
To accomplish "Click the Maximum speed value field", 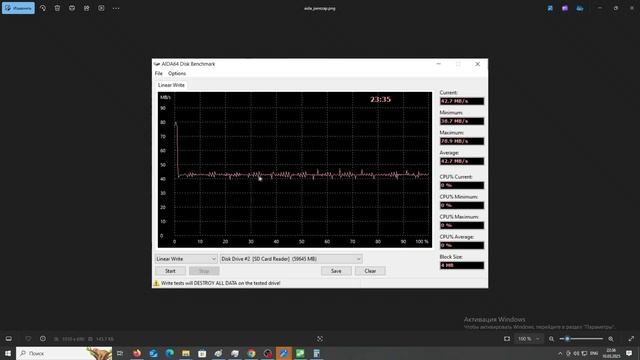I will tap(462, 141).
